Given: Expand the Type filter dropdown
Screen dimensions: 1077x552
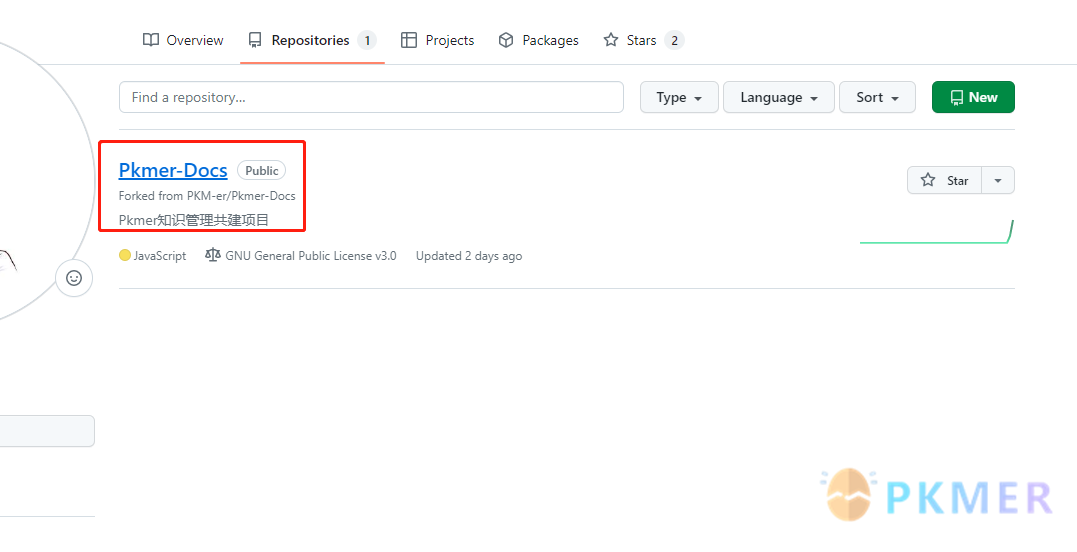Looking at the screenshot, I should (679, 97).
